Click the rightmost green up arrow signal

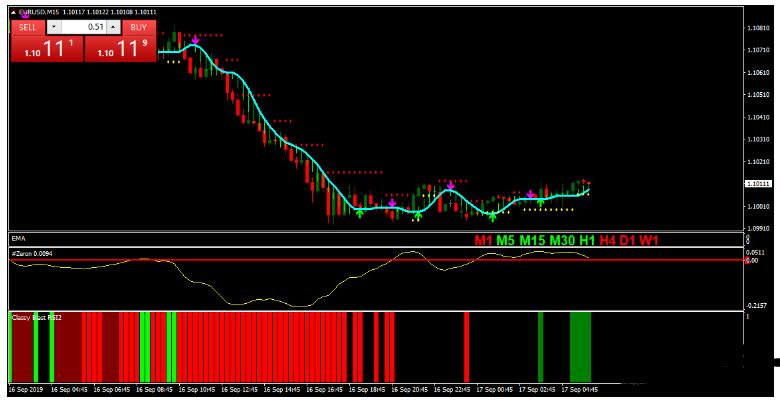click(x=541, y=202)
